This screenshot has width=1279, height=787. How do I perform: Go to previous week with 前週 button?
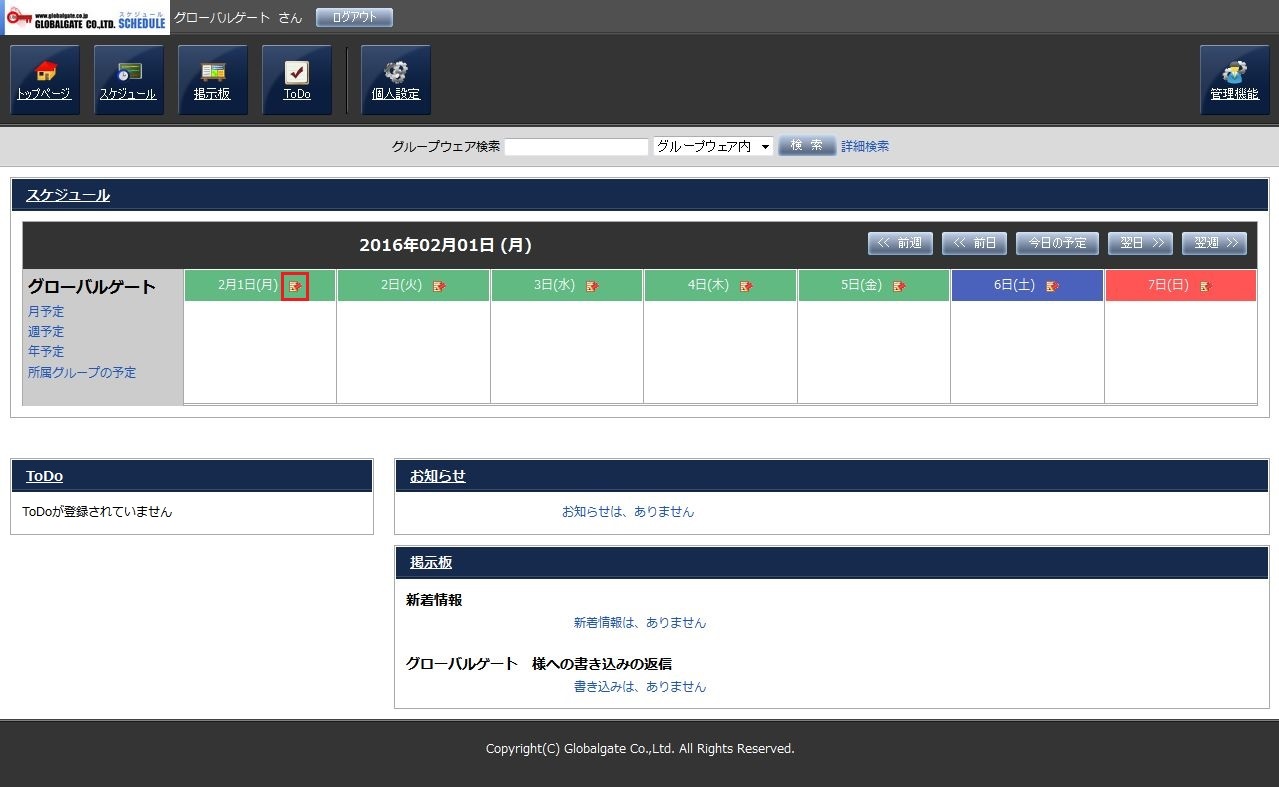[x=900, y=243]
